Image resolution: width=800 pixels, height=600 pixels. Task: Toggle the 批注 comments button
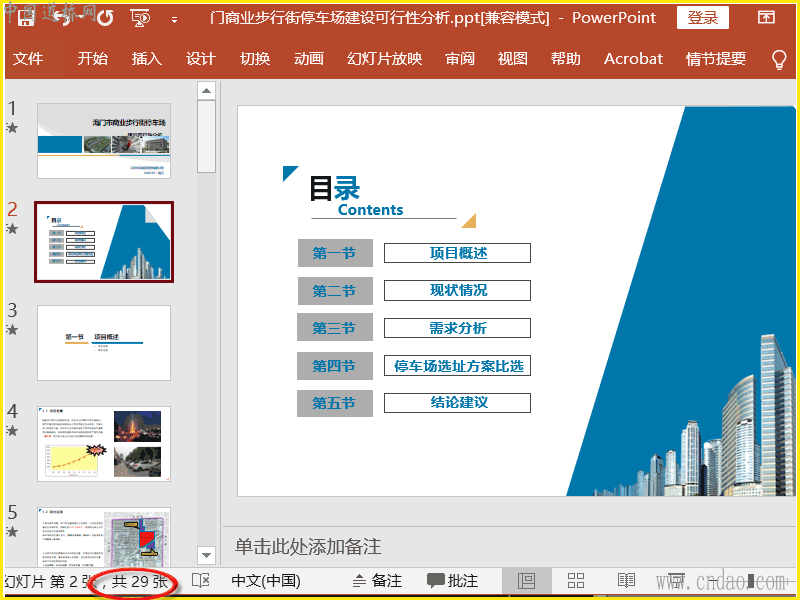click(453, 581)
